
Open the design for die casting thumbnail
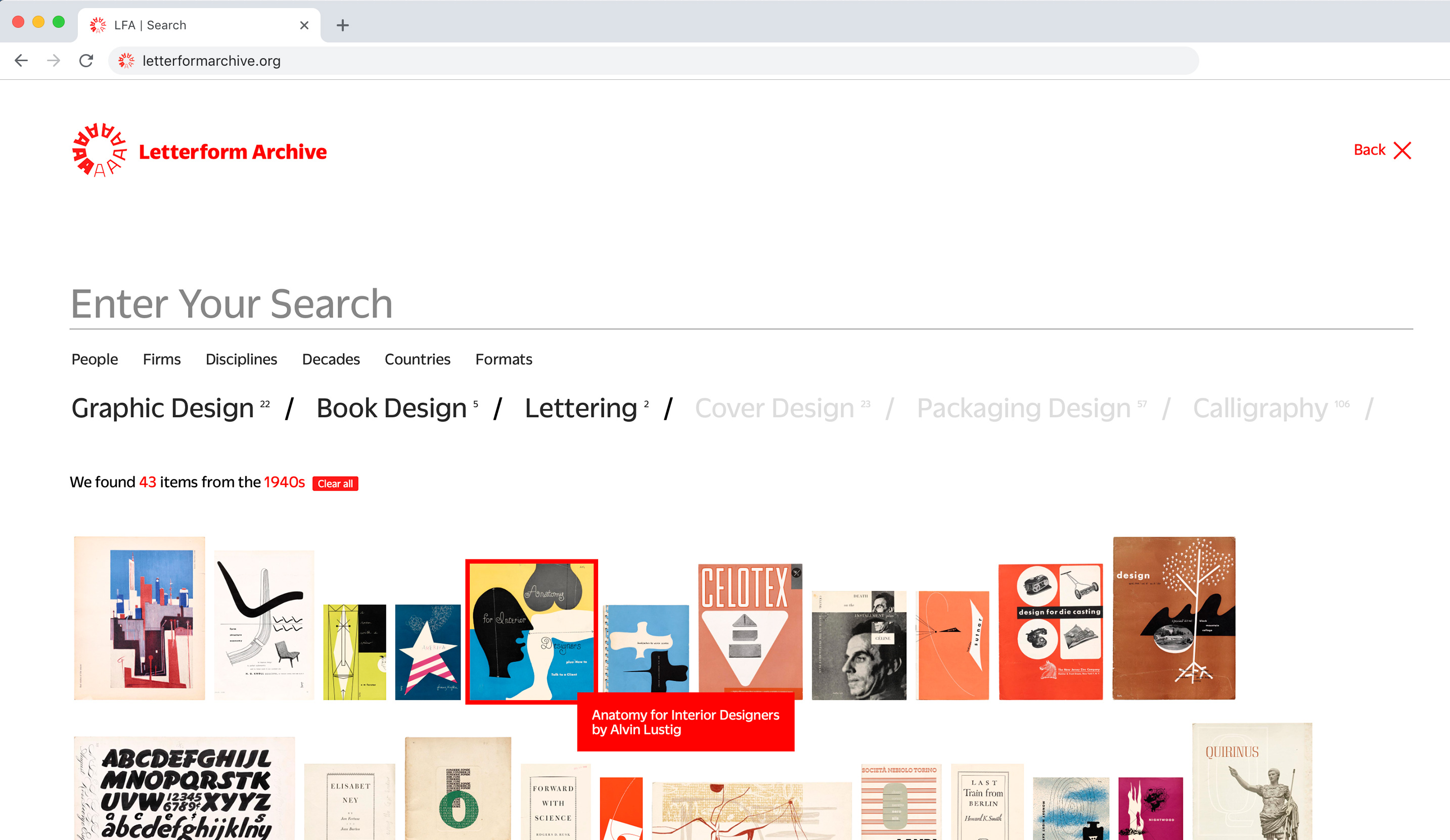click(1051, 632)
